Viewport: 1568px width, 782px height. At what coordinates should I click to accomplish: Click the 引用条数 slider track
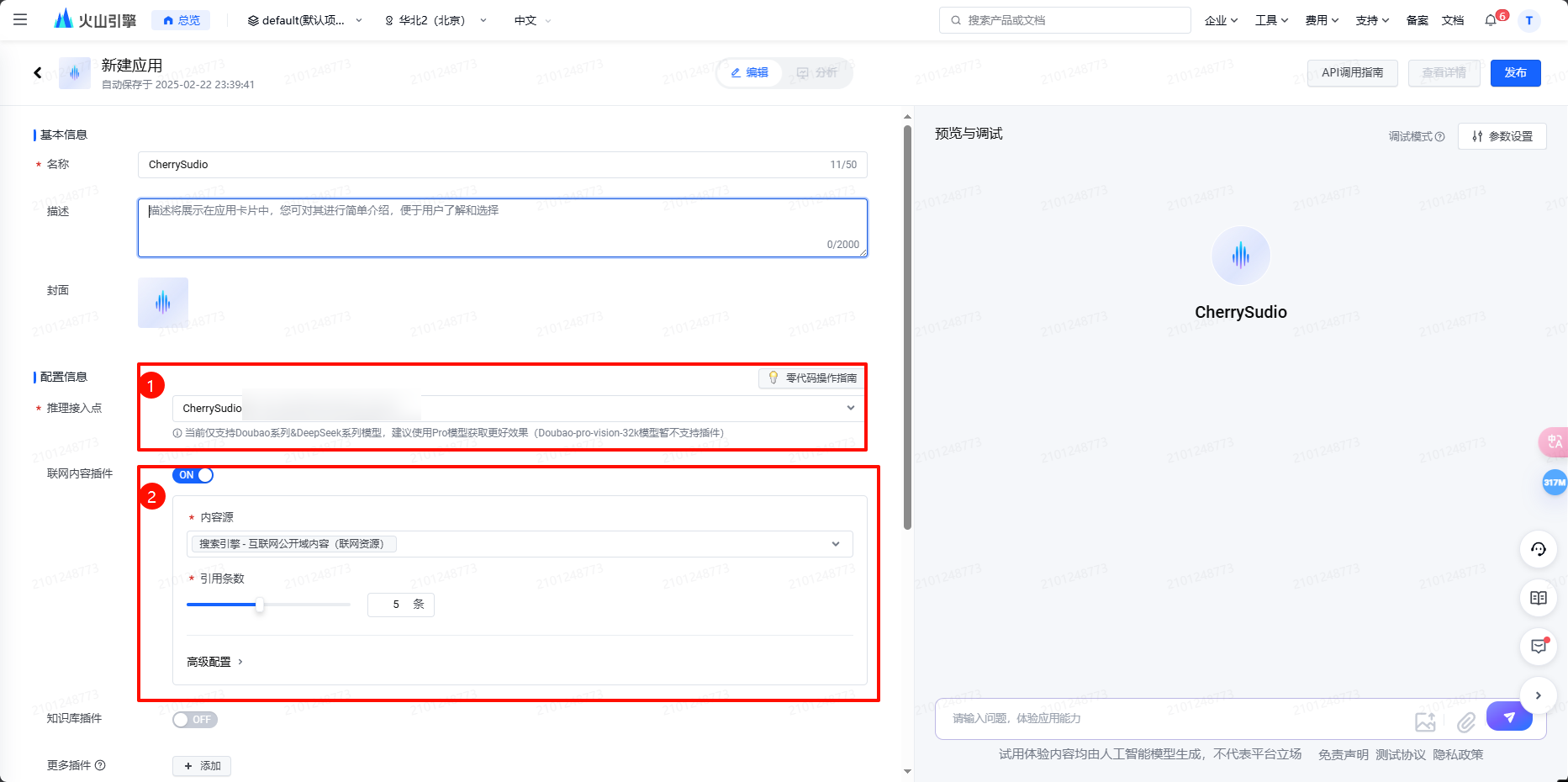coord(268,605)
